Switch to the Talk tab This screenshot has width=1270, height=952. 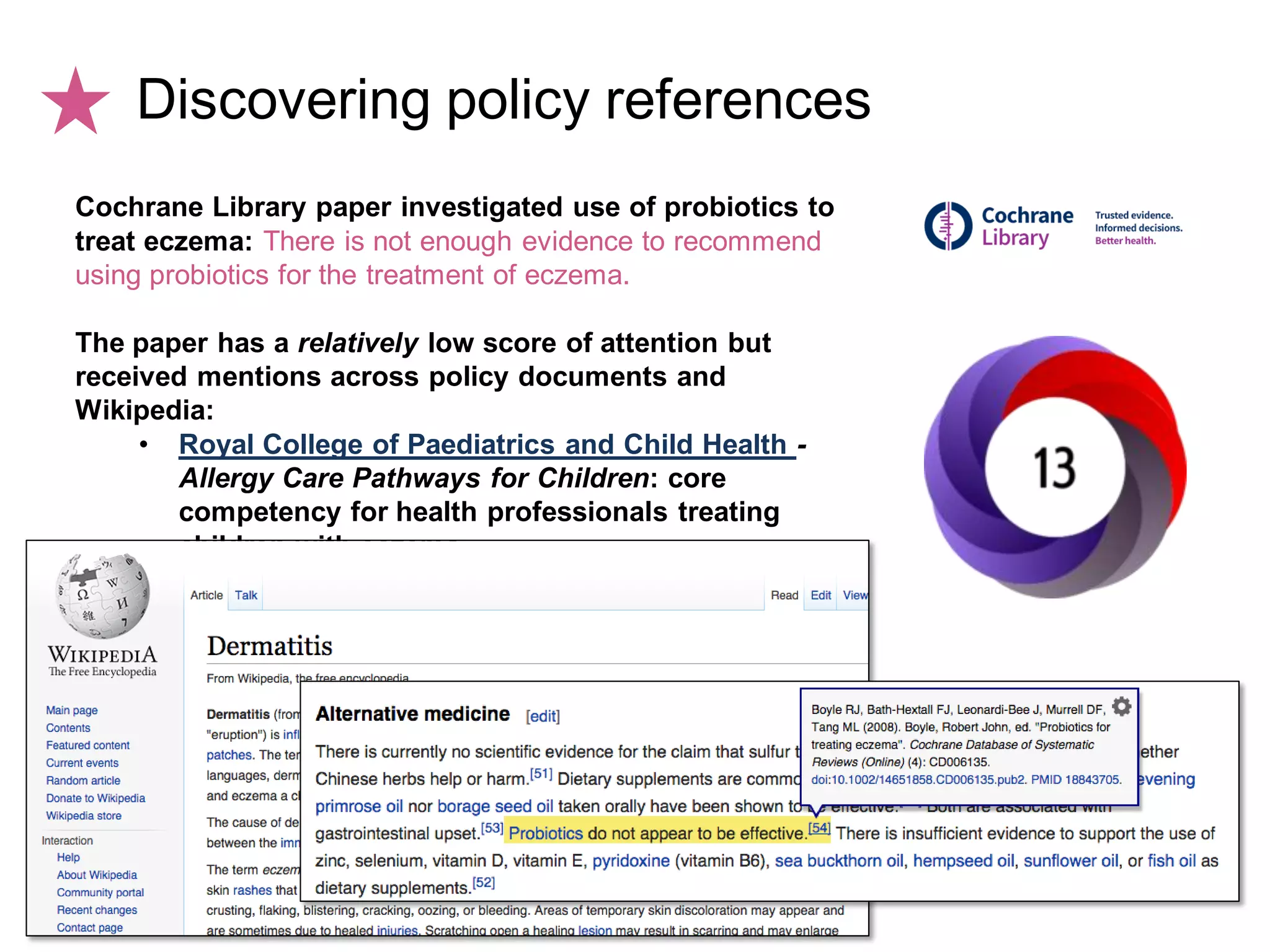point(246,595)
